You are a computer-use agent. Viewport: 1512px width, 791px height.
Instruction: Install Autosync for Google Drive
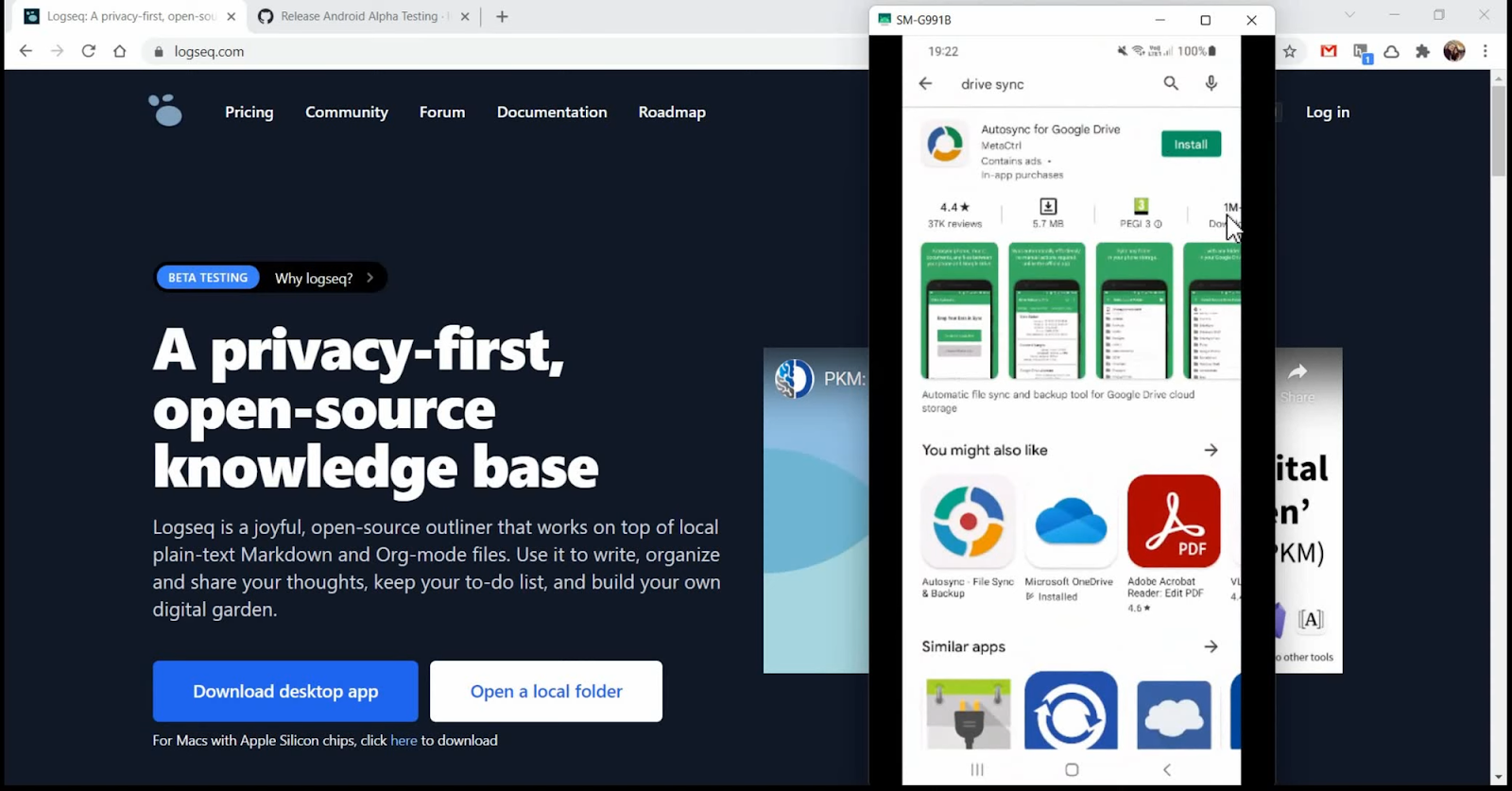[1191, 144]
